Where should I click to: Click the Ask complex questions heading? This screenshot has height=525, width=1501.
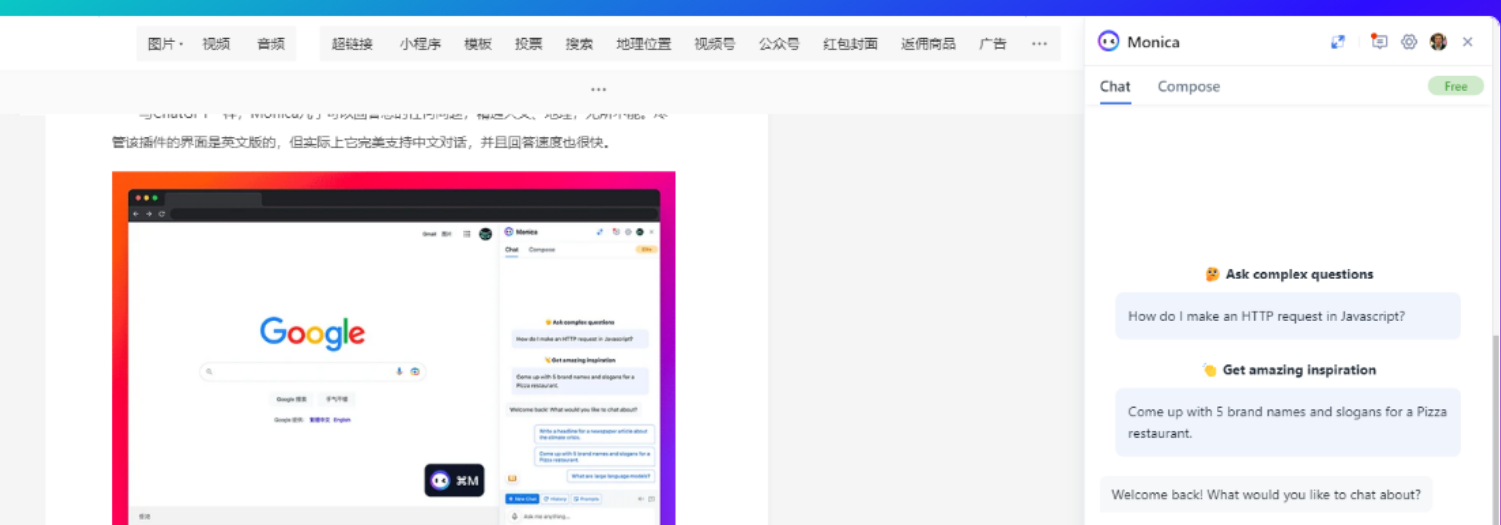click(x=1289, y=274)
